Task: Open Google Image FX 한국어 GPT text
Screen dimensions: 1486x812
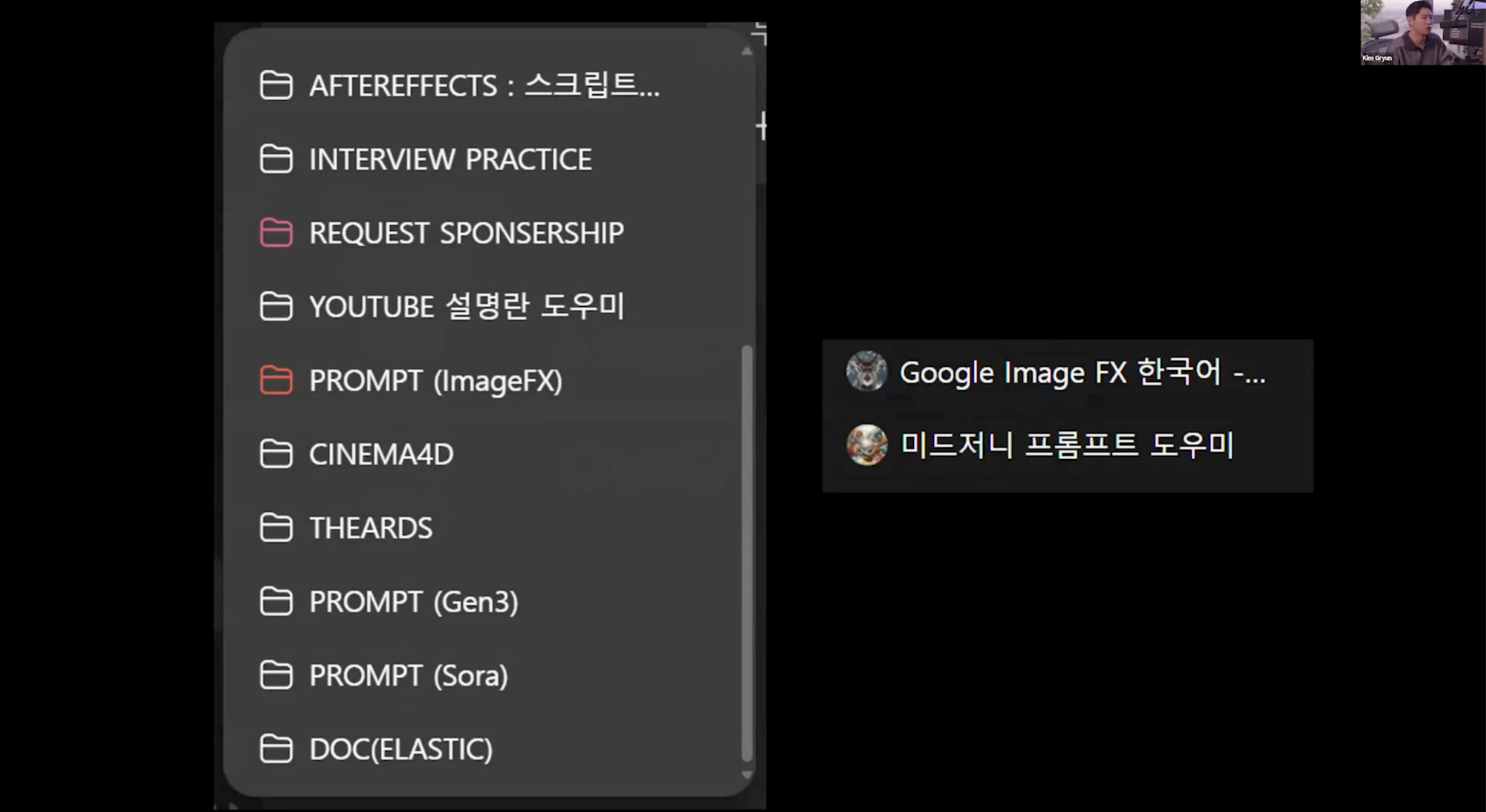Action: click(1083, 371)
